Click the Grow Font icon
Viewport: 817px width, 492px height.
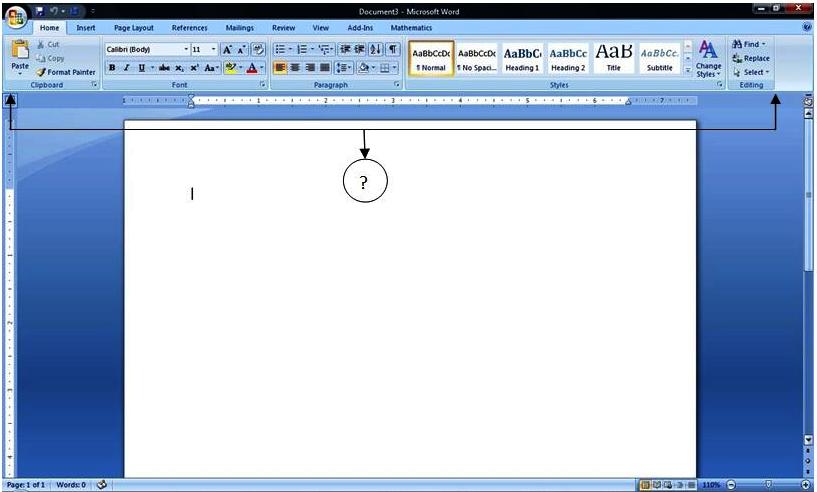227,49
